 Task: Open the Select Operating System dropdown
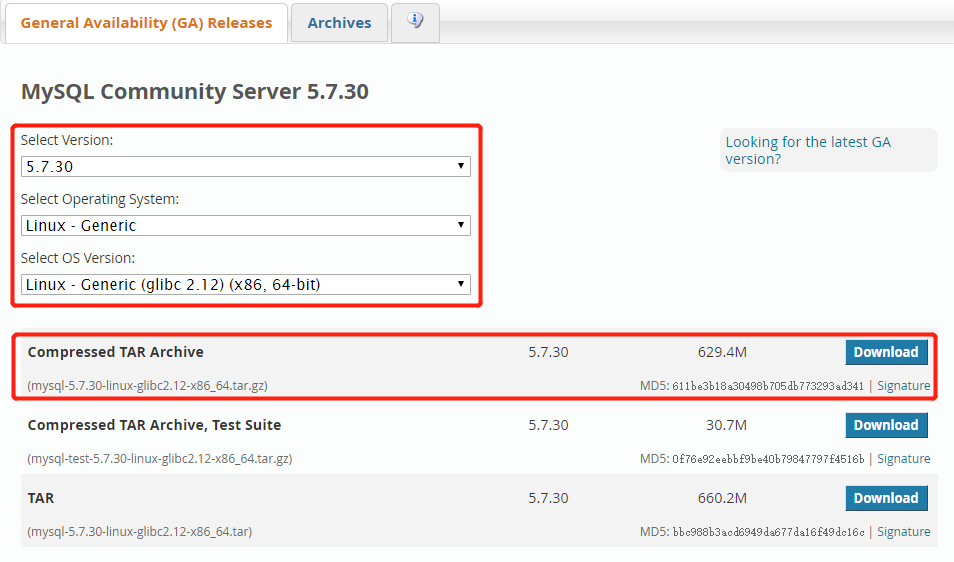click(246, 226)
